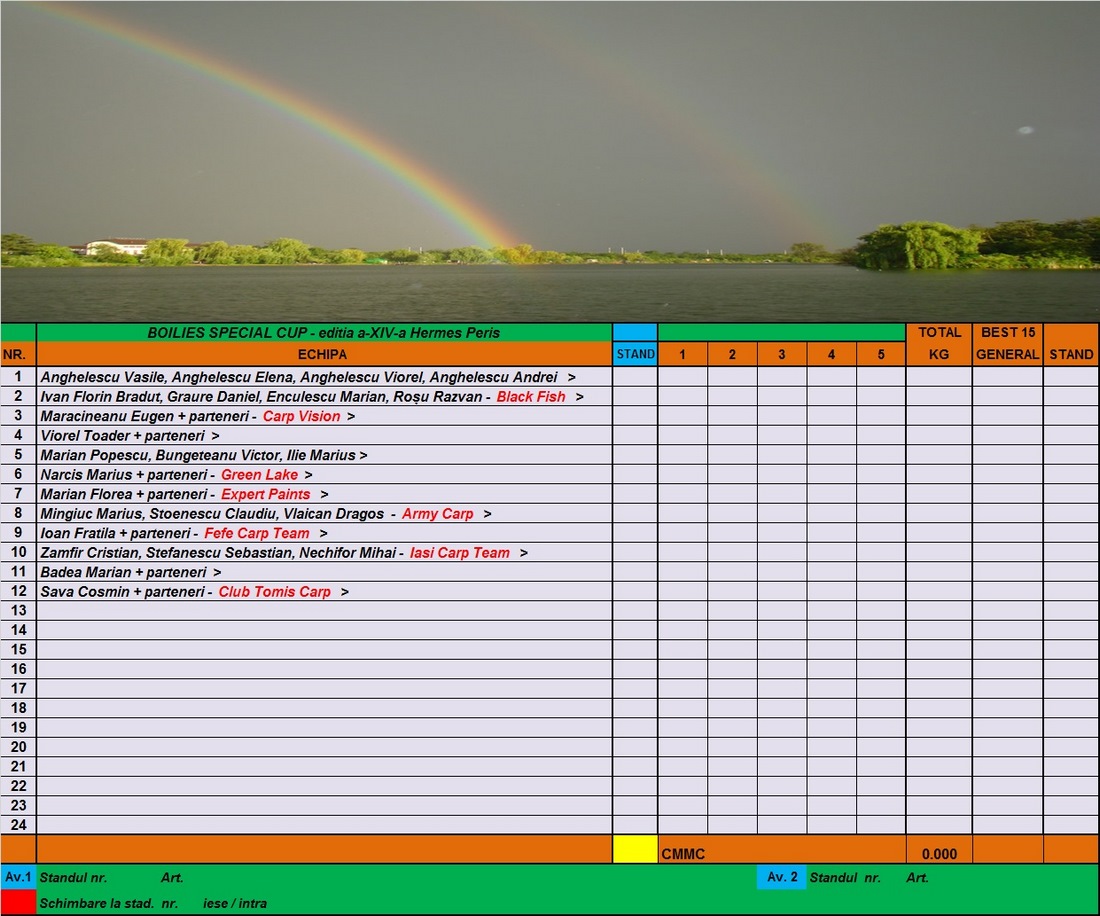This screenshot has height=916, width=1100.
Task: Click the Club Tomis Carp team name
Action: pyautogui.click(x=274, y=592)
